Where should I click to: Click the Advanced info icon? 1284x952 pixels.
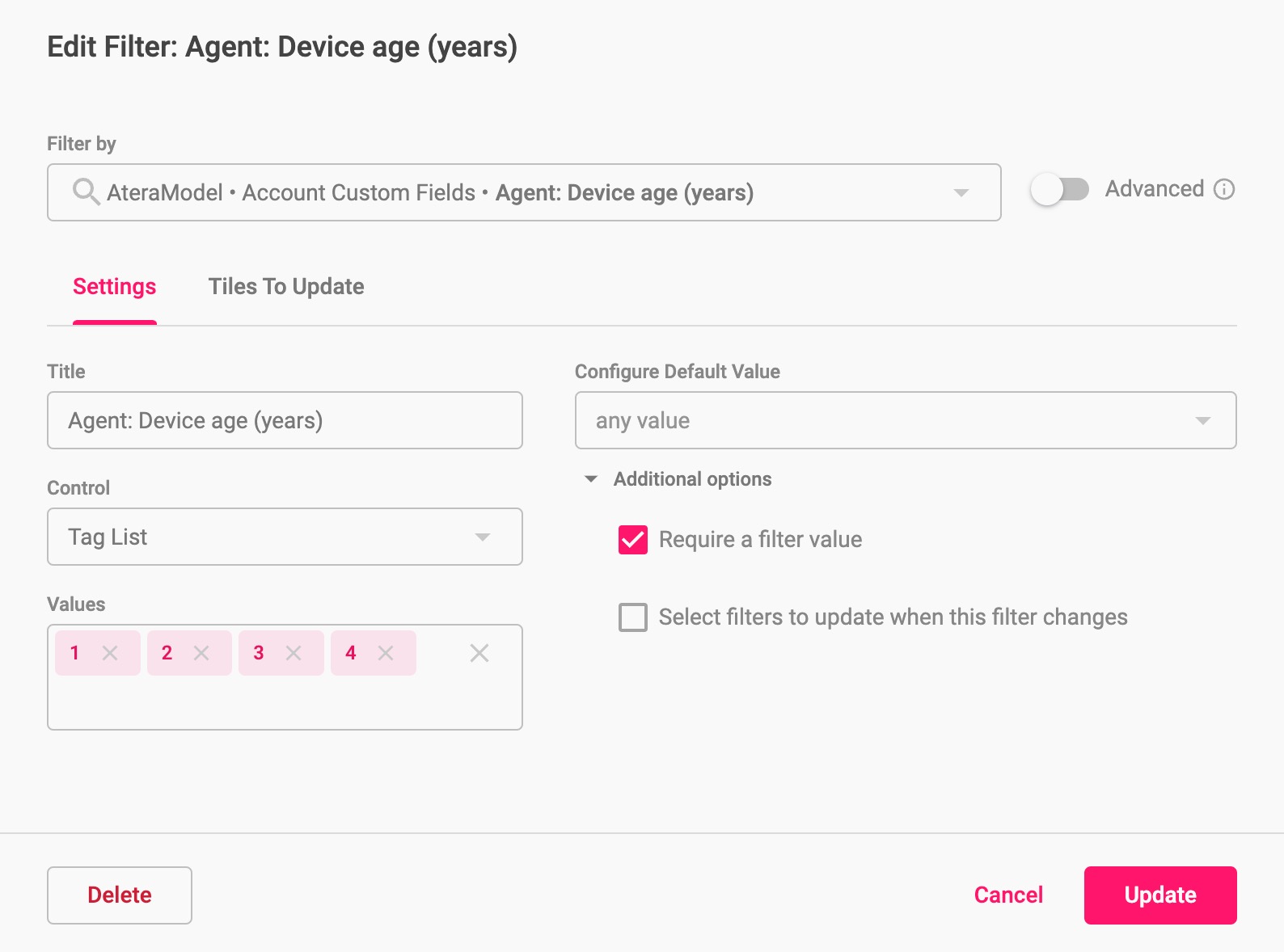click(1224, 189)
